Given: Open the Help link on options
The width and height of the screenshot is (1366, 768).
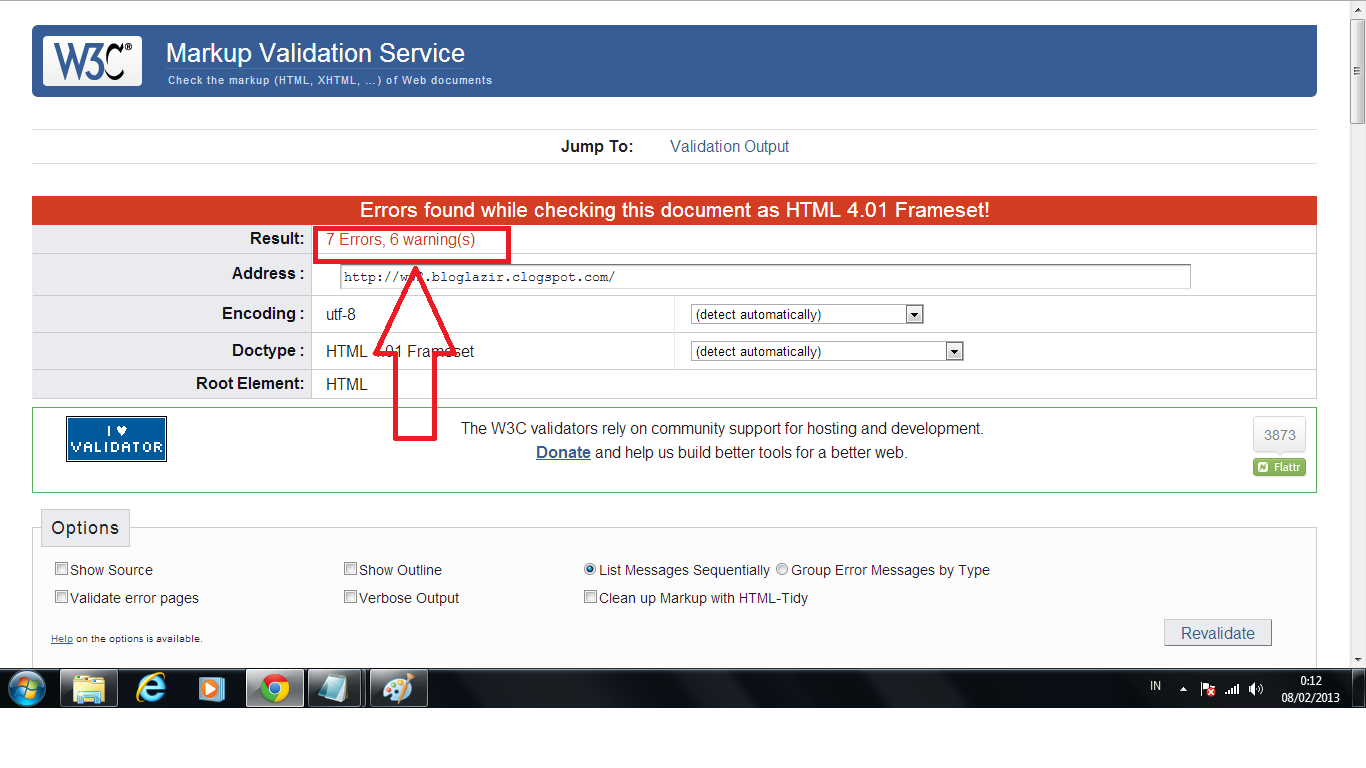Looking at the screenshot, I should point(62,638).
